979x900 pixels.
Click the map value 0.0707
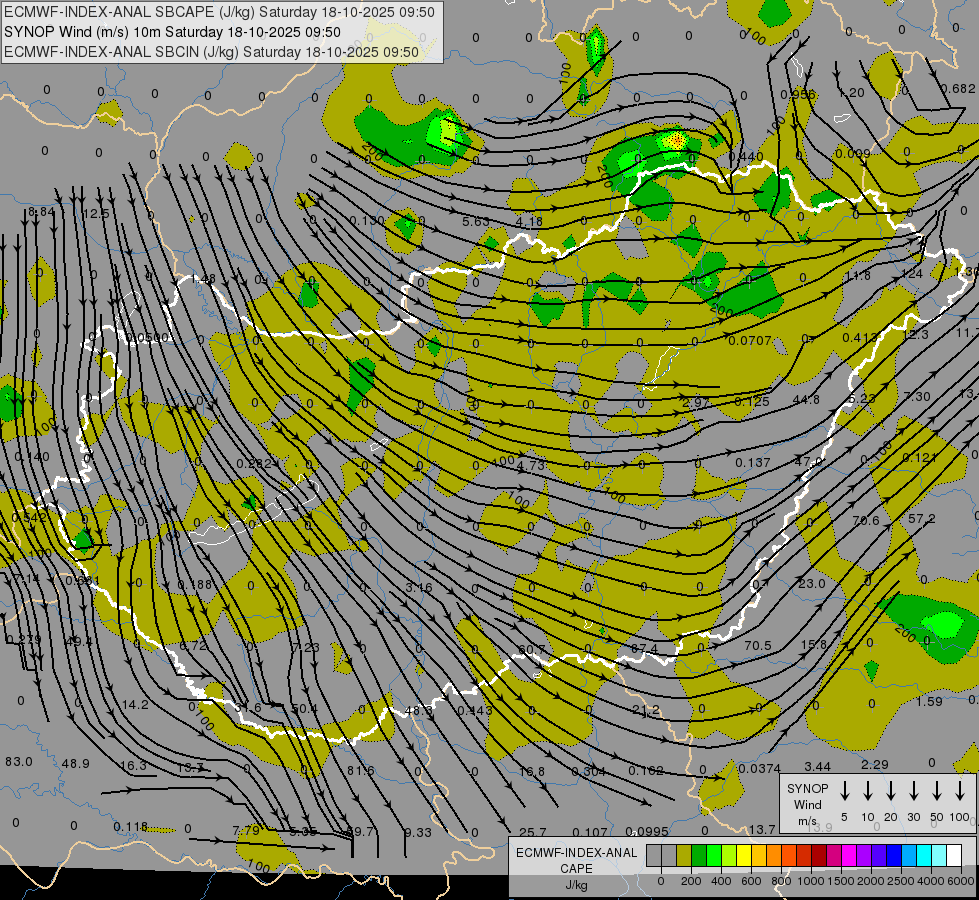coord(750,340)
